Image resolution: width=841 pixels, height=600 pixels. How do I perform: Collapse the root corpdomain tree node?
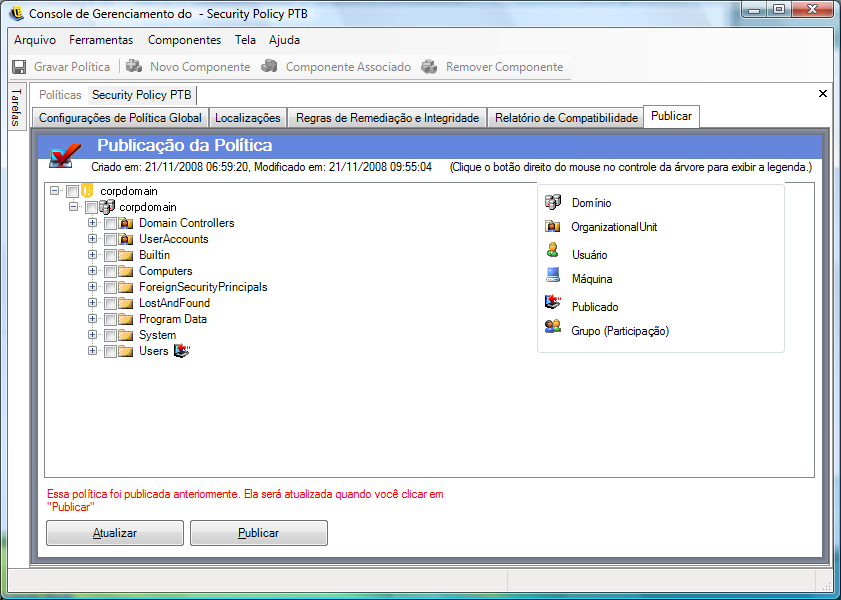pyautogui.click(x=55, y=190)
